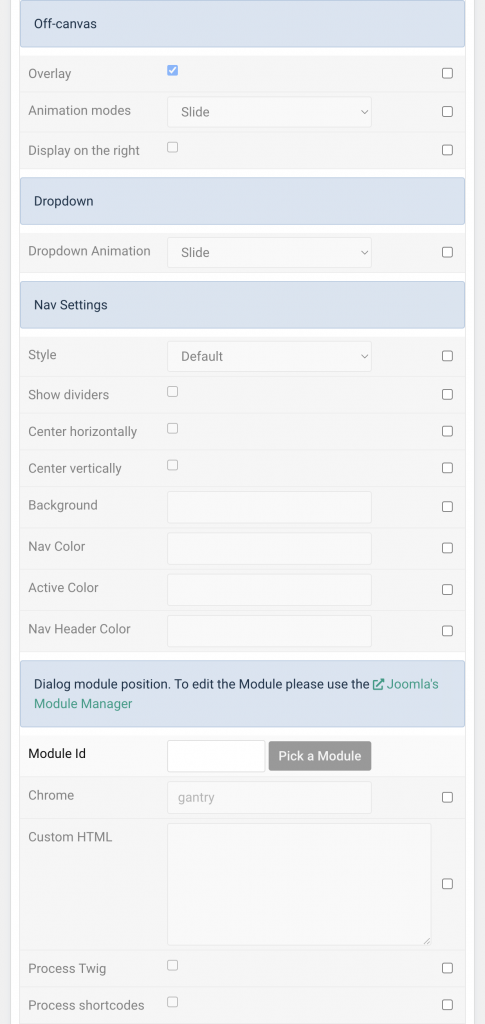Click the external-link icon before Joomla's Module Manager

pos(378,684)
